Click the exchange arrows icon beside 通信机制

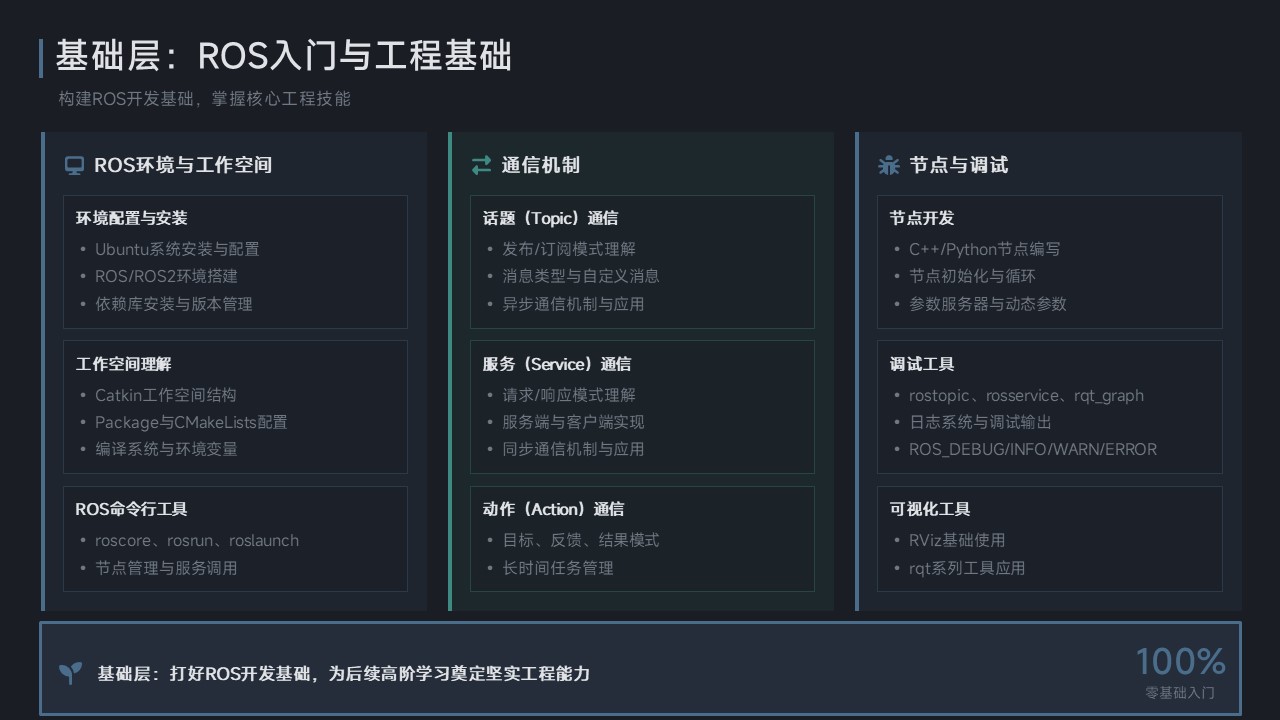point(481,166)
